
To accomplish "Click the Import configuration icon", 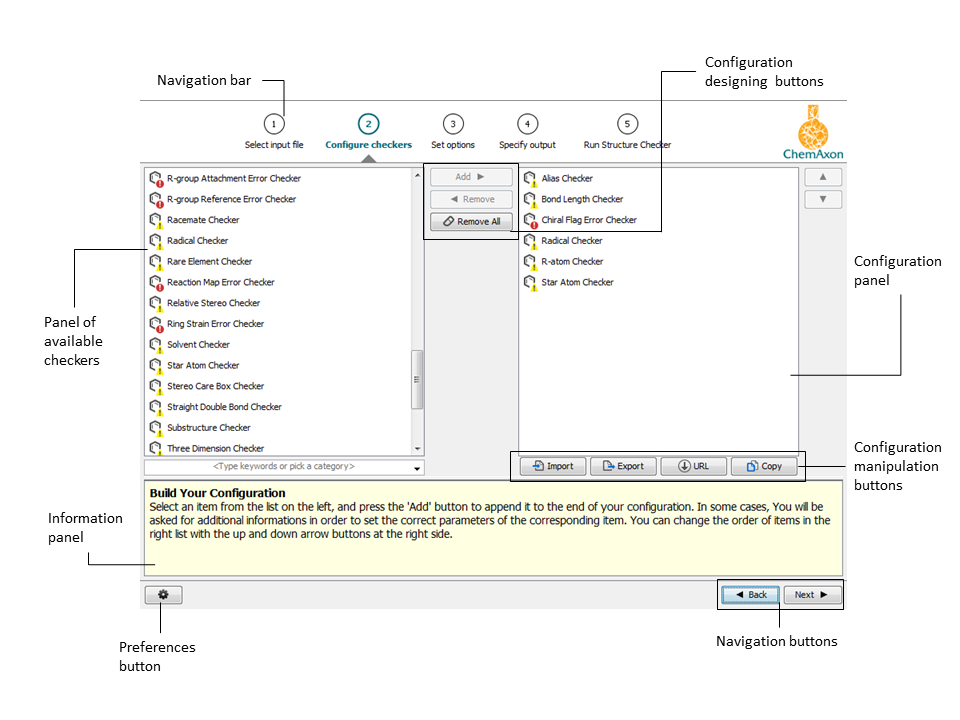I will [x=551, y=465].
